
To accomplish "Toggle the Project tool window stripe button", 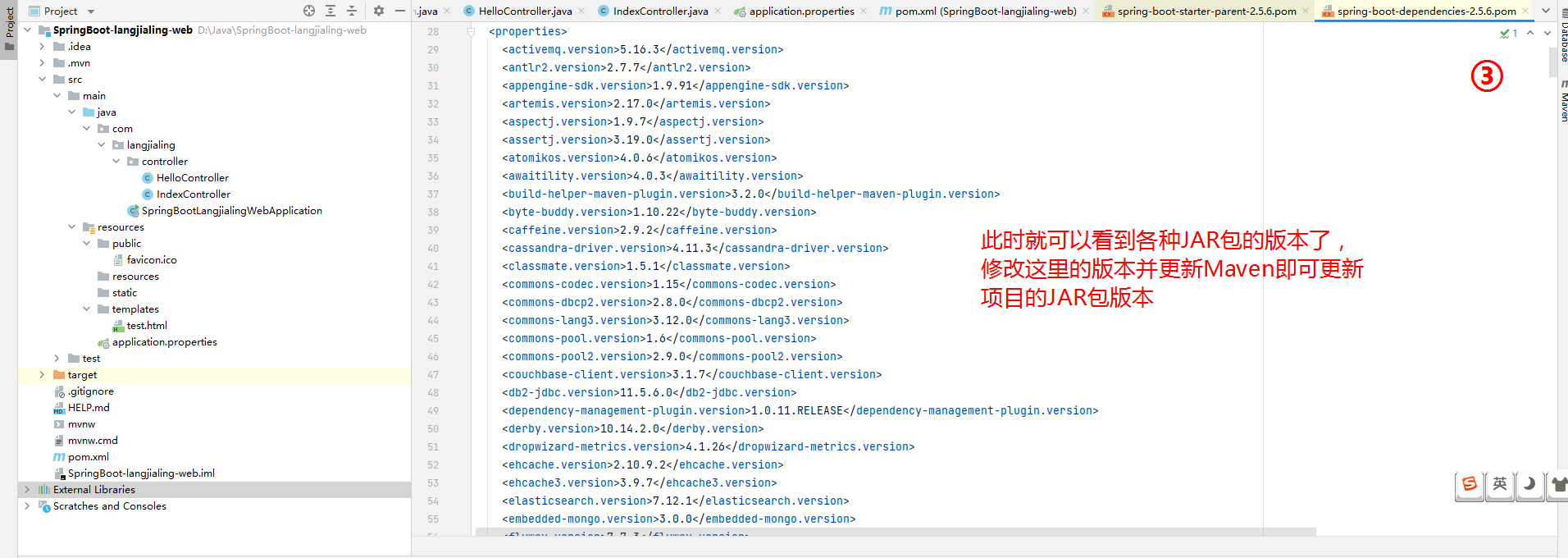I will [x=9, y=30].
